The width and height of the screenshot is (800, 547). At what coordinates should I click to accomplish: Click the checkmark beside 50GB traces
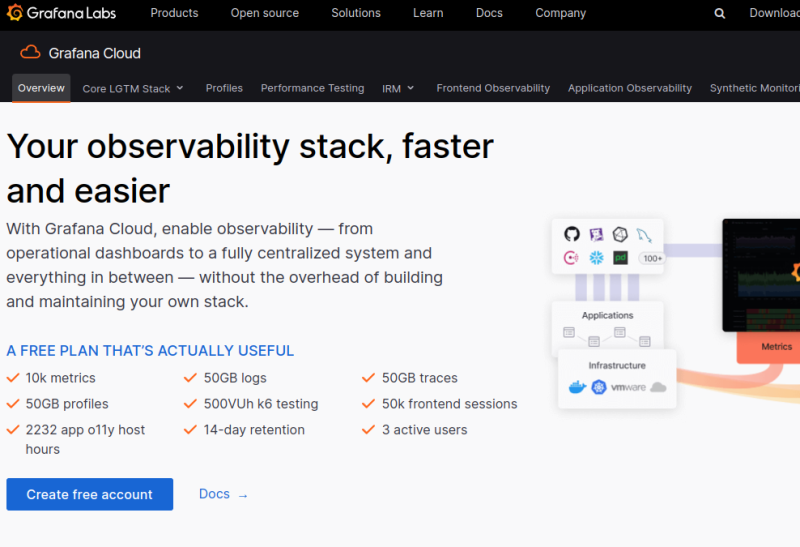pyautogui.click(x=368, y=378)
